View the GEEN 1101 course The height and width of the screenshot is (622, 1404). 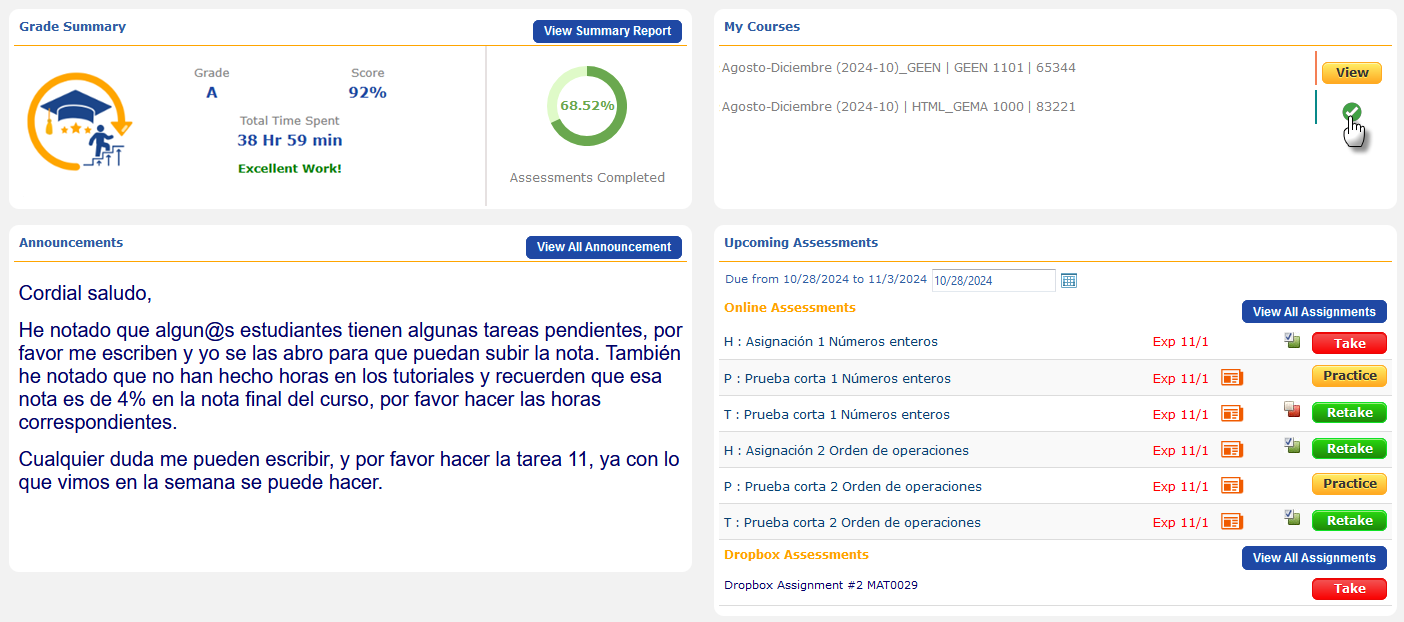pyautogui.click(x=1351, y=73)
